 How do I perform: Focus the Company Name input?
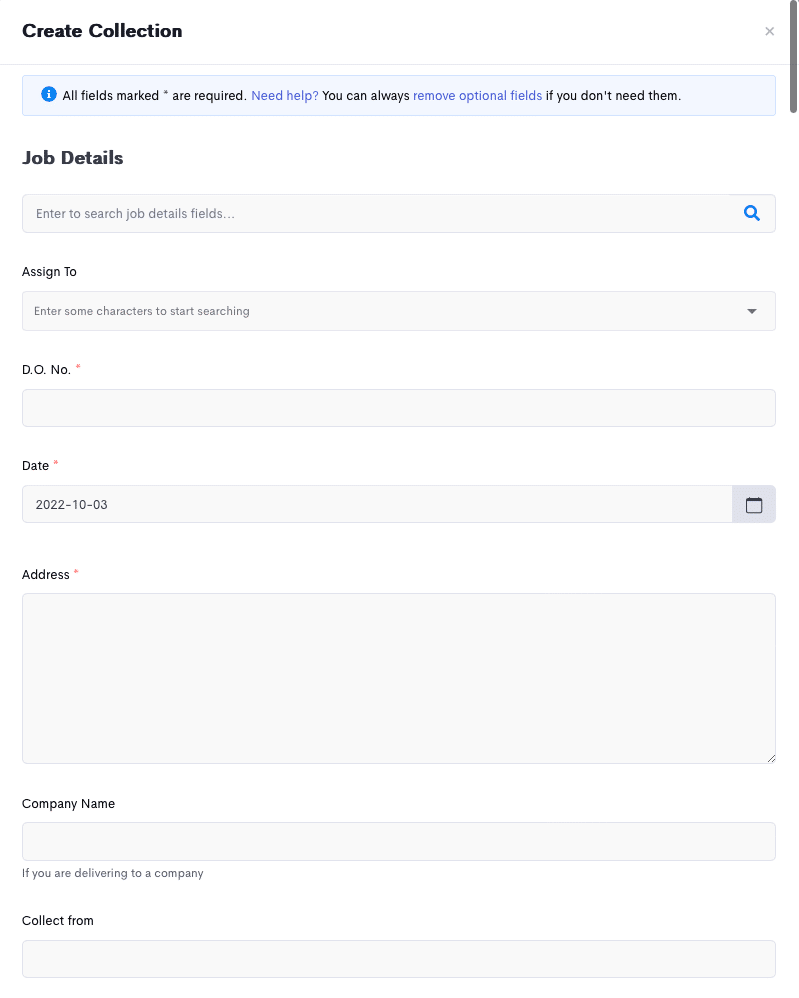[399, 841]
